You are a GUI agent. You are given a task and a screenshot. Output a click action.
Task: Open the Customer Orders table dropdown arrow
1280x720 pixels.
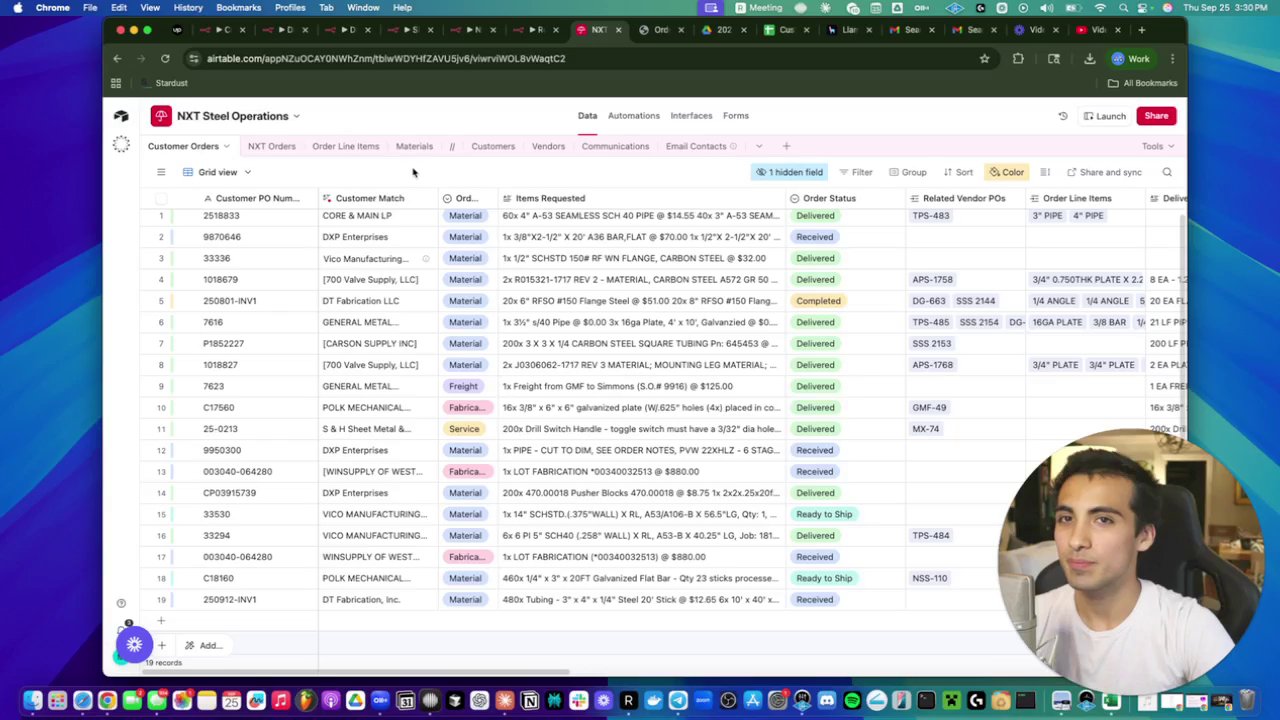[x=226, y=147]
